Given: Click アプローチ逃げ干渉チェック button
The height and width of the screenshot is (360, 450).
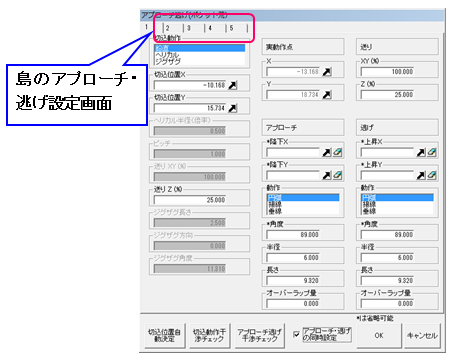Looking at the screenshot, I should [259, 336].
